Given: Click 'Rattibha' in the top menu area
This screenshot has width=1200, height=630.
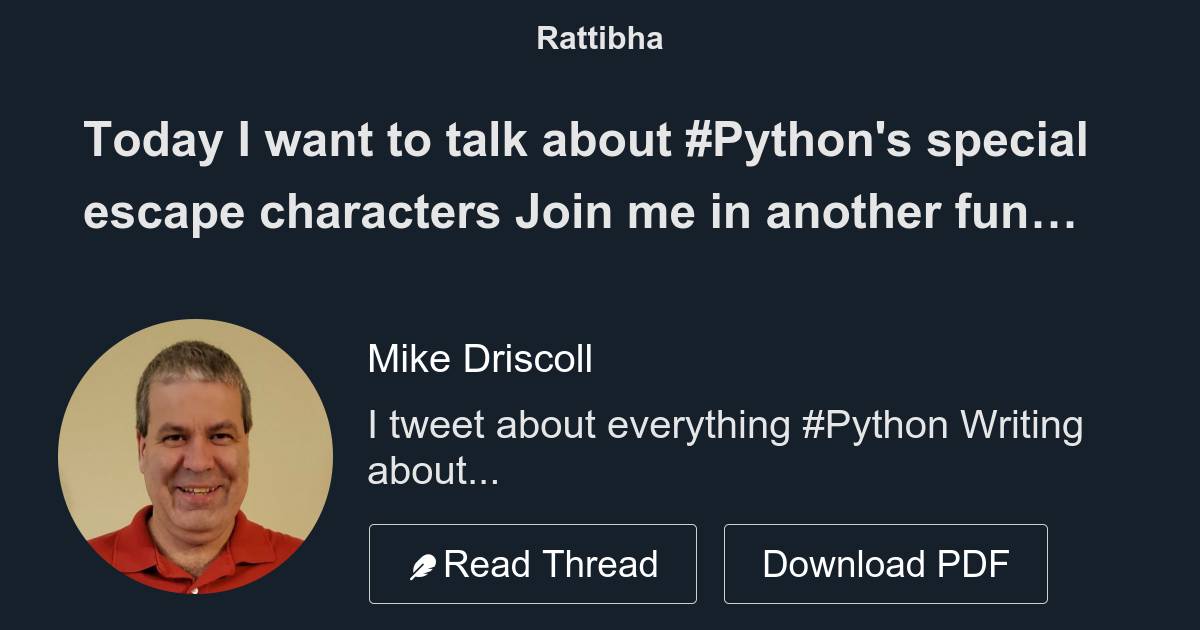Looking at the screenshot, I should point(599,38).
